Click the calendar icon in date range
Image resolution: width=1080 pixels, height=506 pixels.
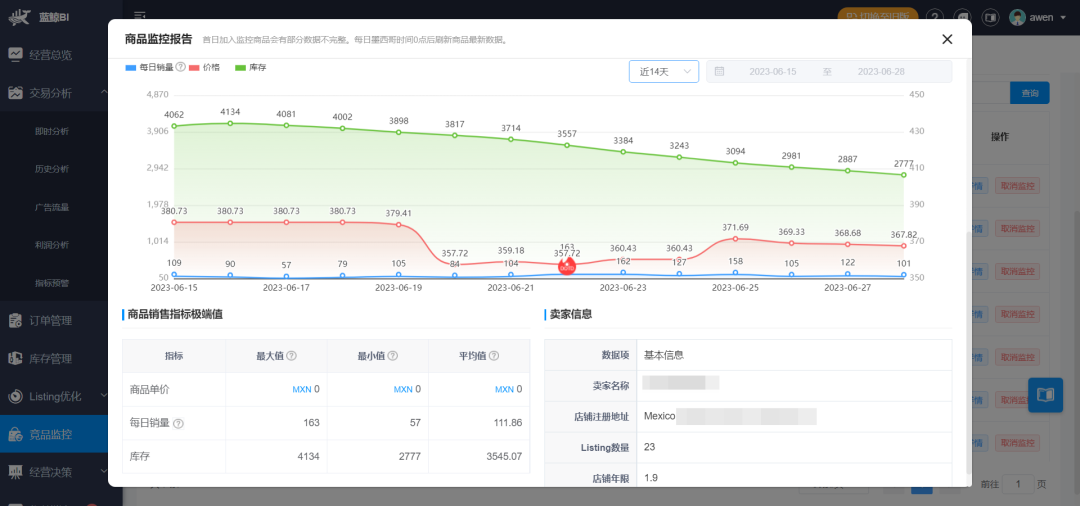[719, 72]
